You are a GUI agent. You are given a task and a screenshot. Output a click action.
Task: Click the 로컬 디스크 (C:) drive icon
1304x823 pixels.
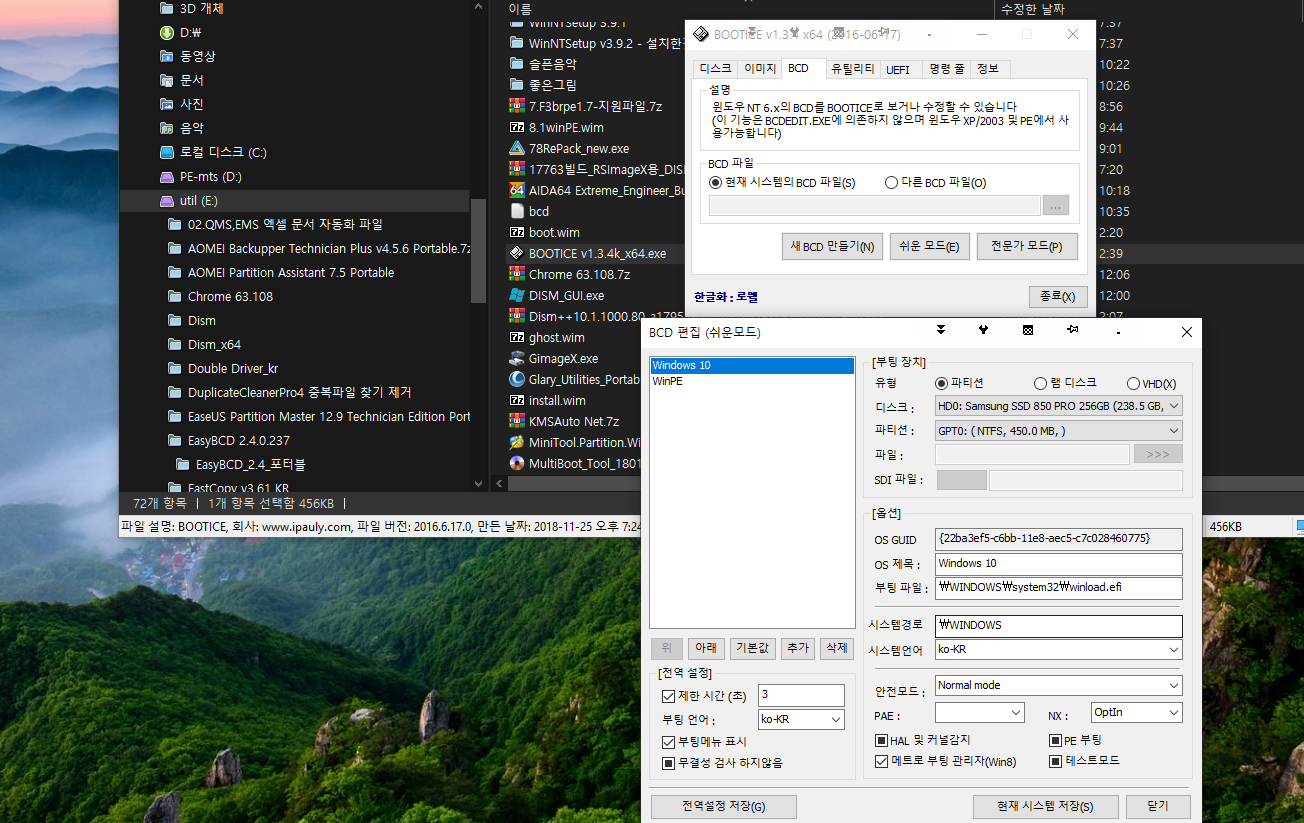167,152
